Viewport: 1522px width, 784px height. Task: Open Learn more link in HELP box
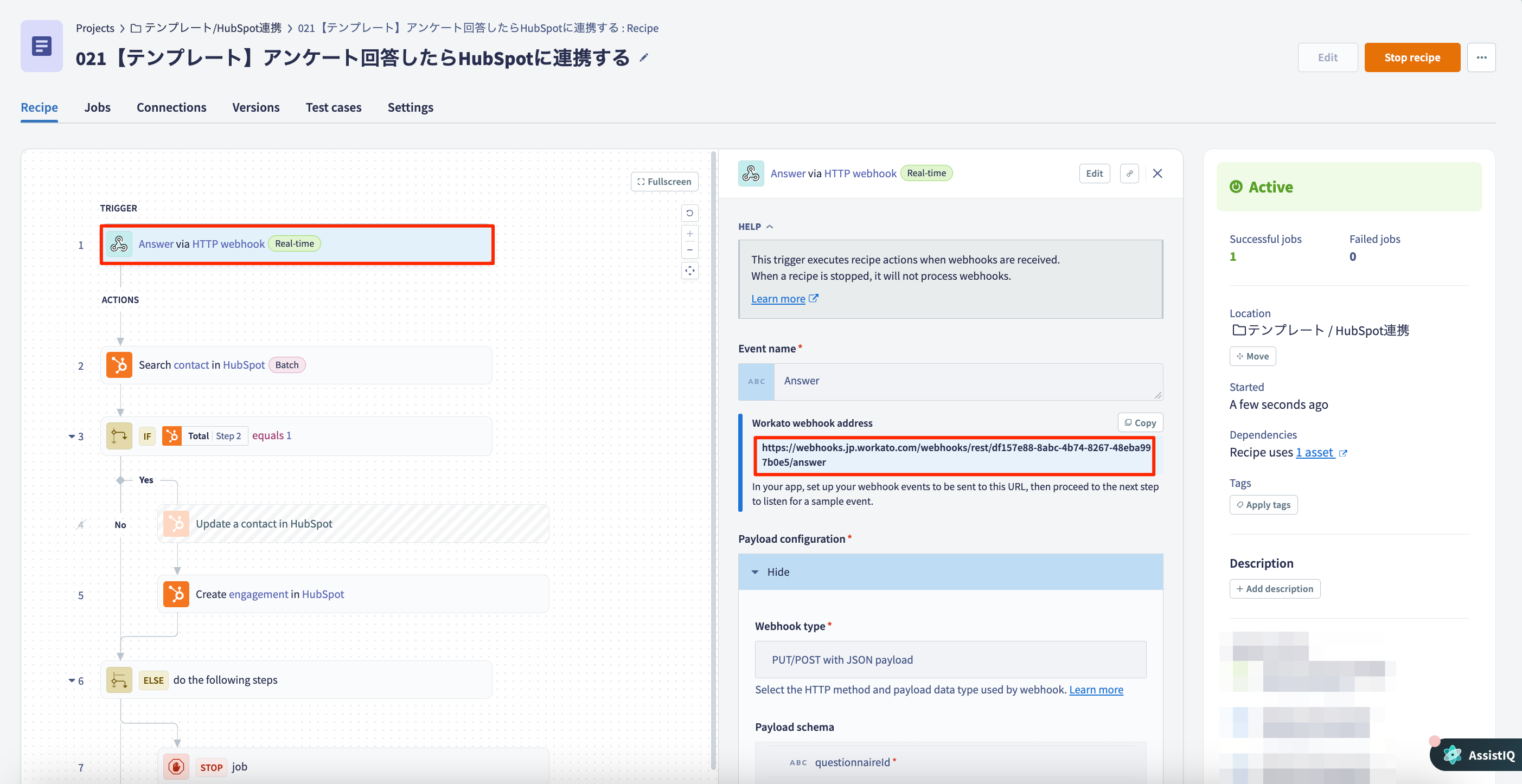tap(784, 298)
